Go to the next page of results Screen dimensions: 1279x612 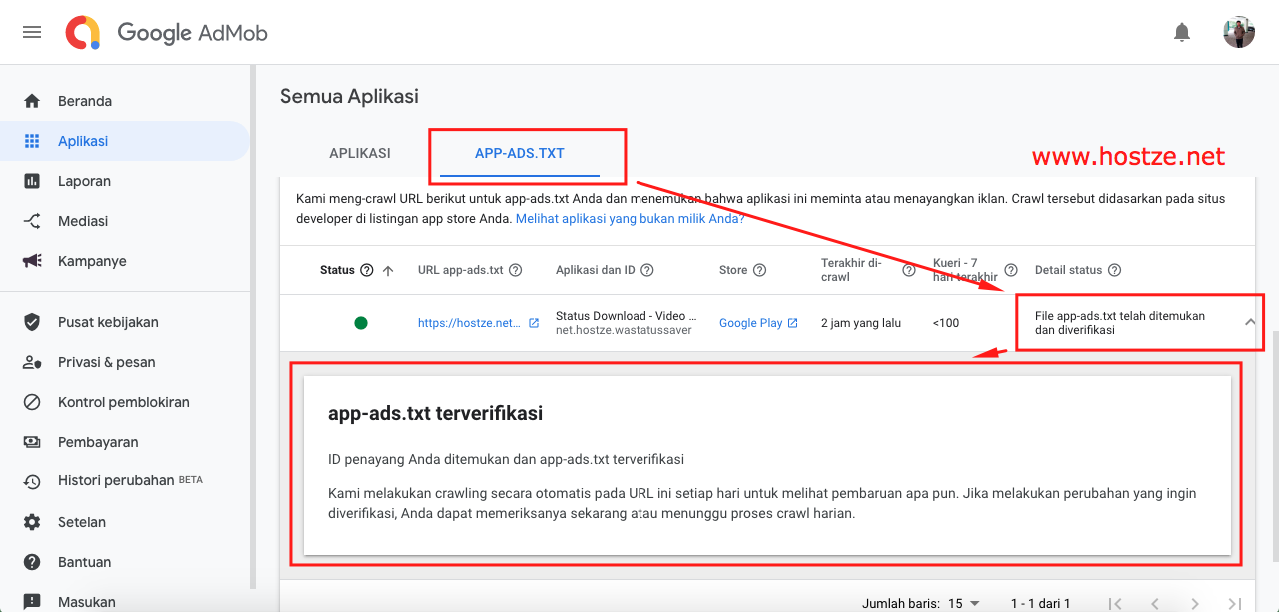tap(1195, 603)
